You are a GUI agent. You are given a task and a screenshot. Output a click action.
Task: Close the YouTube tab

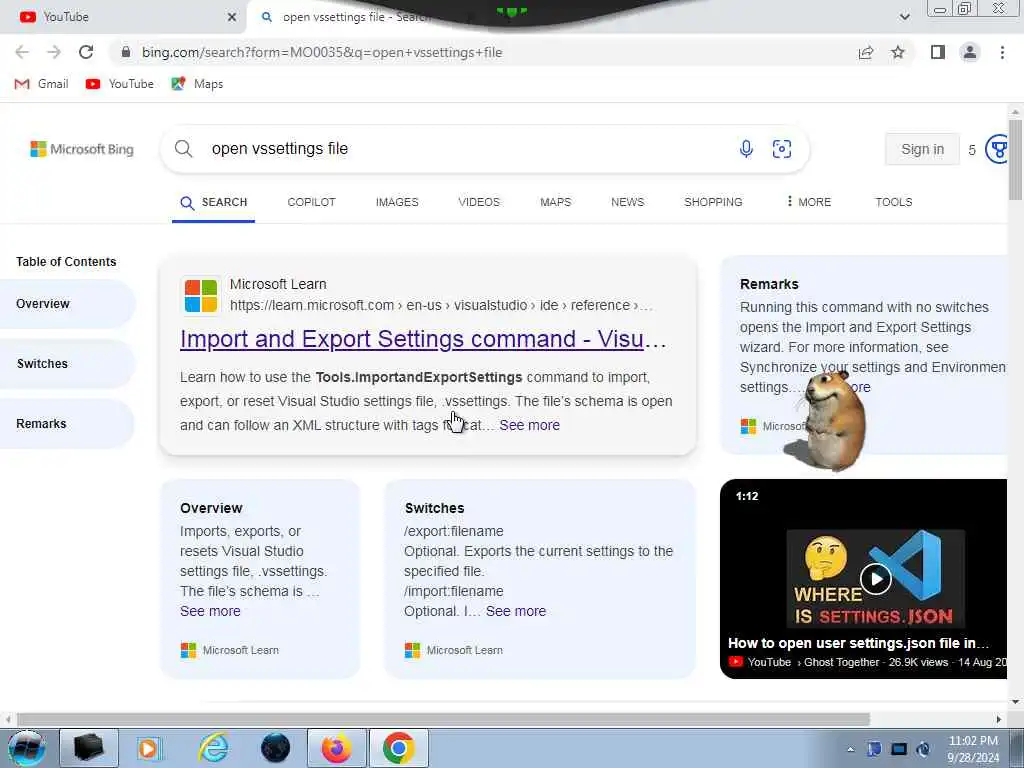(x=232, y=17)
